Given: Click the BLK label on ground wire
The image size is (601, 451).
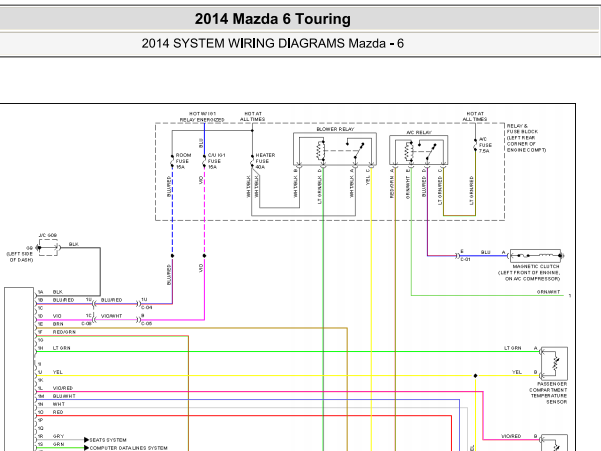Looking at the screenshot, I should click(74, 244).
